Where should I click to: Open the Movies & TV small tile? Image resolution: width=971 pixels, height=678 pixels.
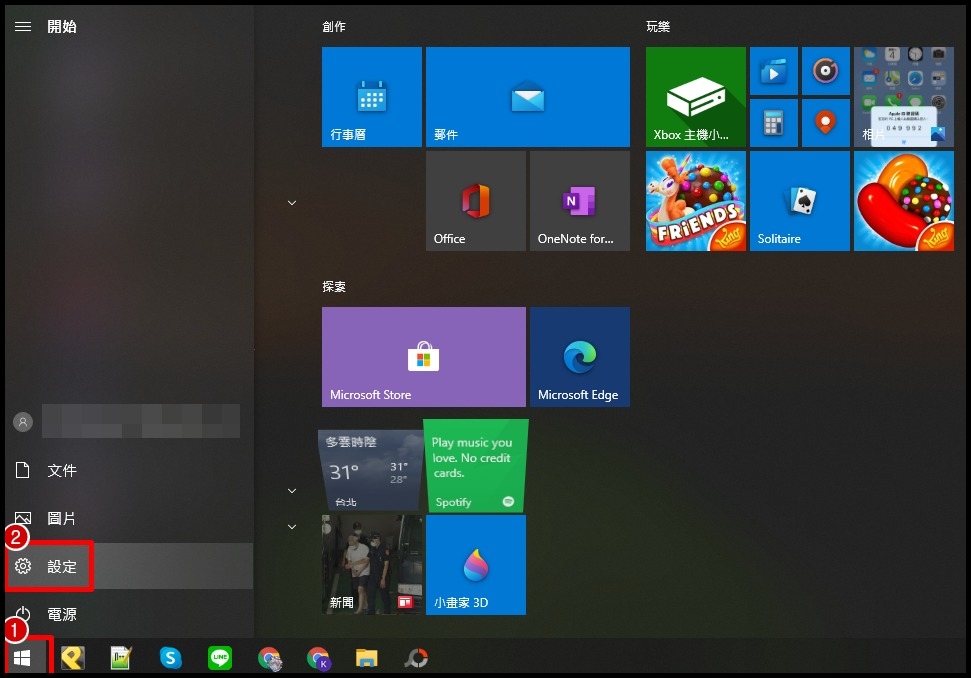click(x=773, y=71)
